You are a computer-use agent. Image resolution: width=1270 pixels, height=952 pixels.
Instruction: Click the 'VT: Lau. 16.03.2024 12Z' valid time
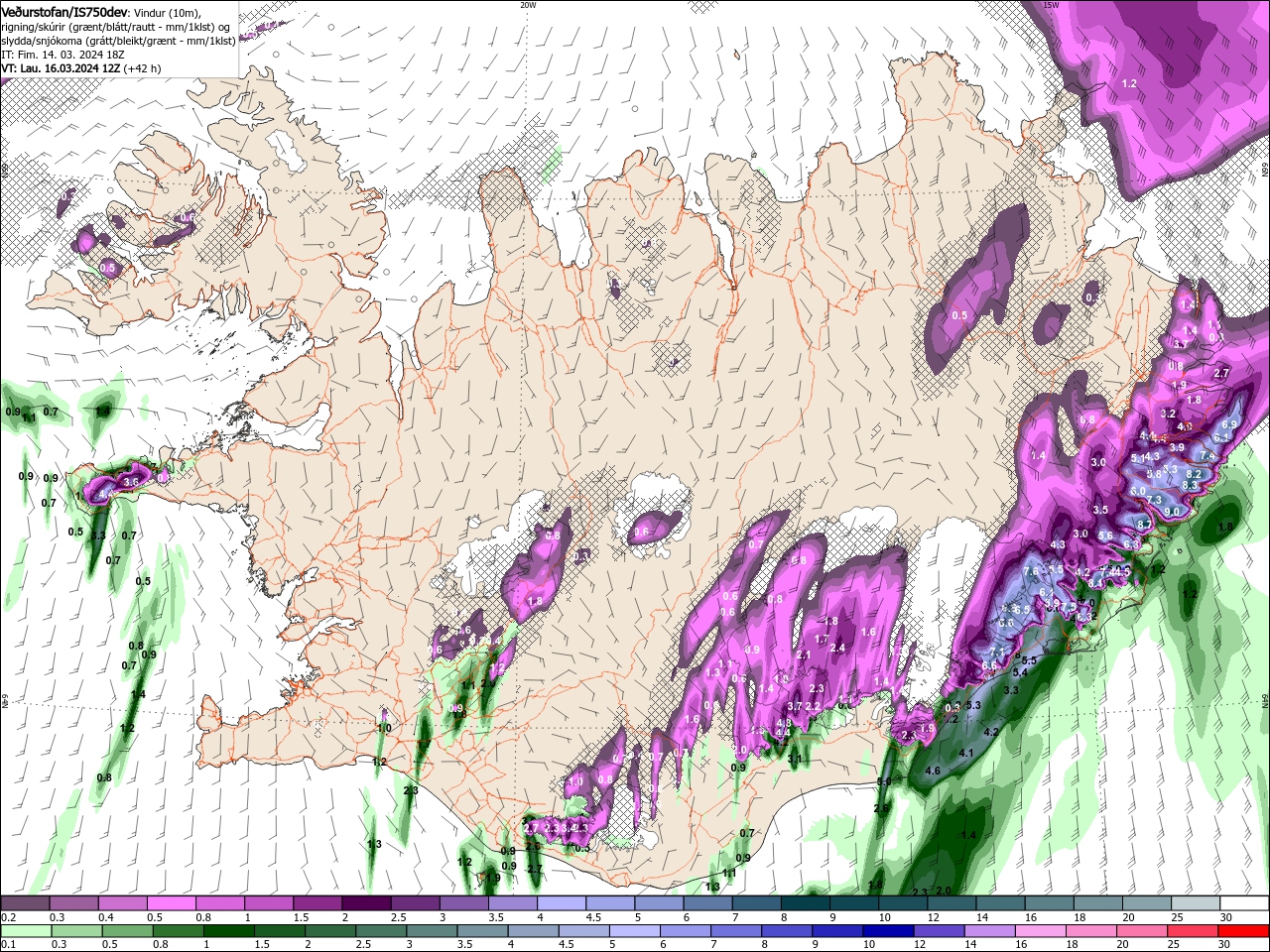point(61,68)
